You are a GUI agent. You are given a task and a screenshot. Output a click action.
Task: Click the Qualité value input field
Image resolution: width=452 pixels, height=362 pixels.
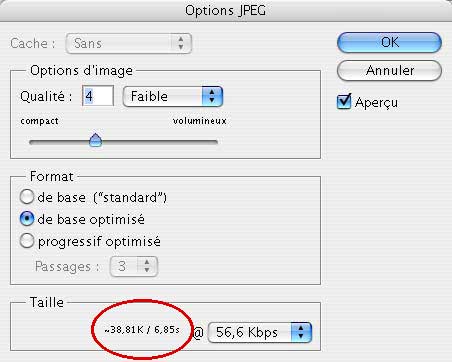pos(98,96)
